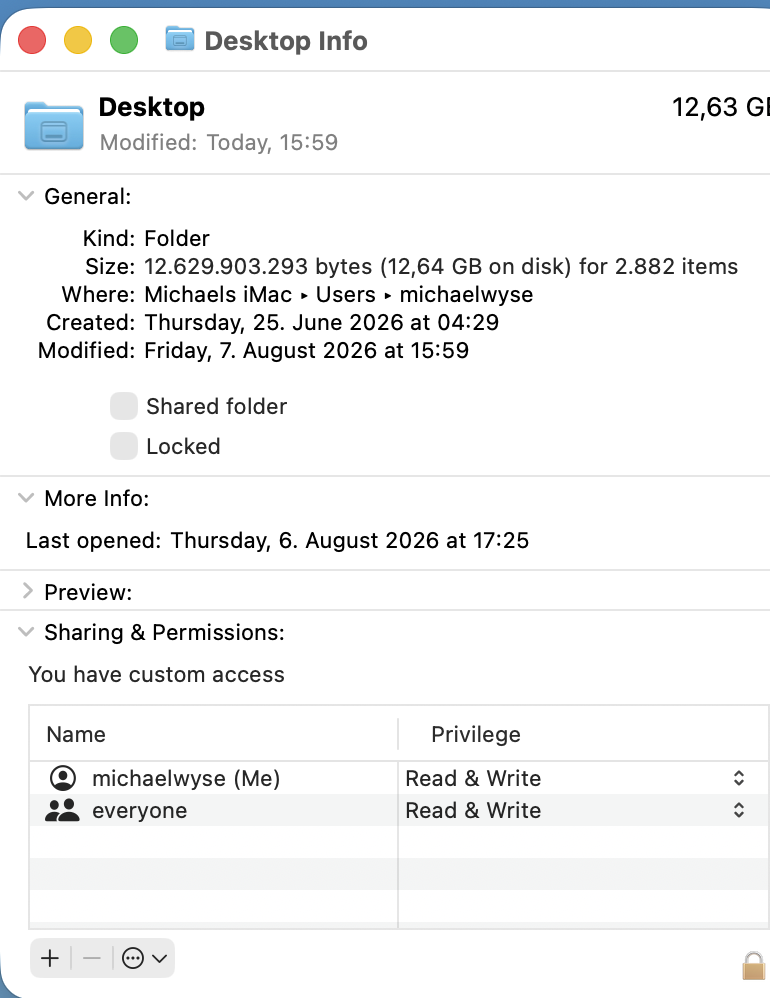Expand the Preview section
The width and height of the screenshot is (770, 998).
coord(27,591)
